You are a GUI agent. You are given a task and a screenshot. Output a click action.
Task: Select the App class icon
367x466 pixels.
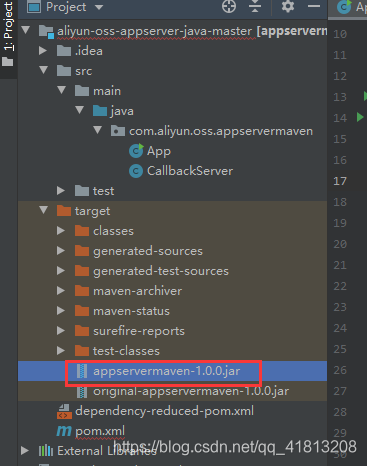pos(136,151)
